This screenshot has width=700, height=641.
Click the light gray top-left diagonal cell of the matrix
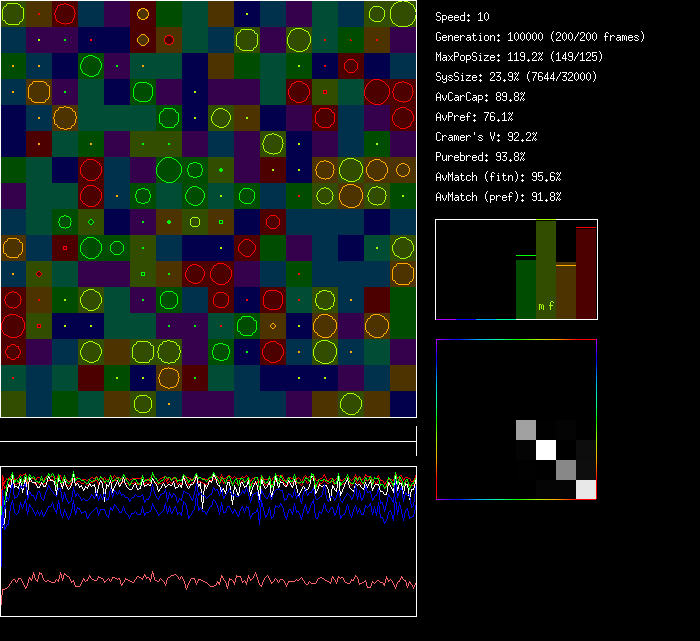526,430
